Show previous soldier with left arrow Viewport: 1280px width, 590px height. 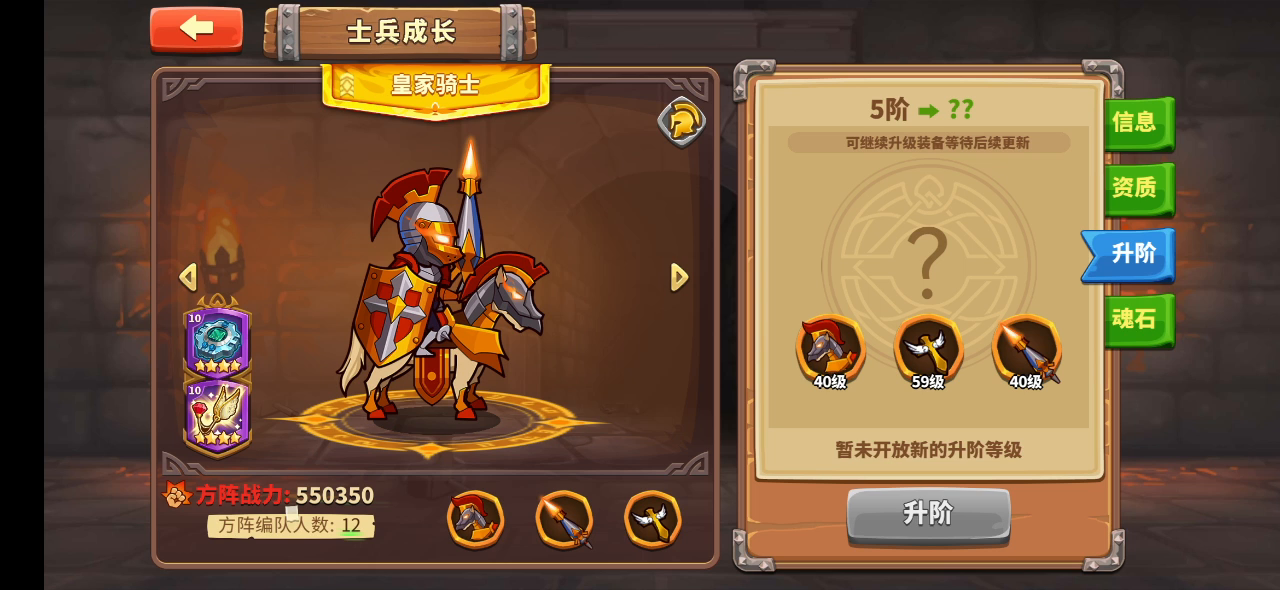pos(188,277)
